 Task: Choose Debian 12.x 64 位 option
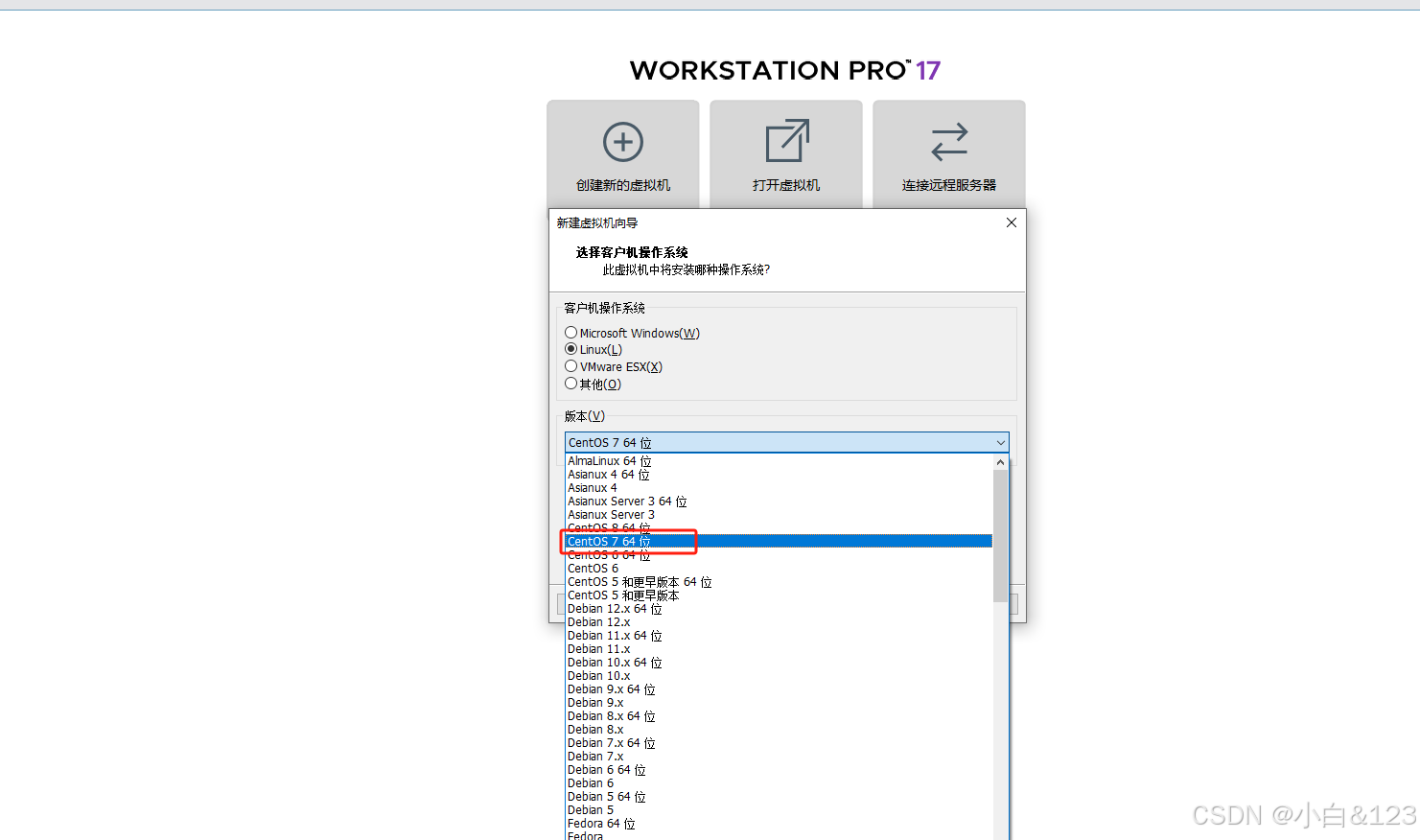tap(779, 609)
